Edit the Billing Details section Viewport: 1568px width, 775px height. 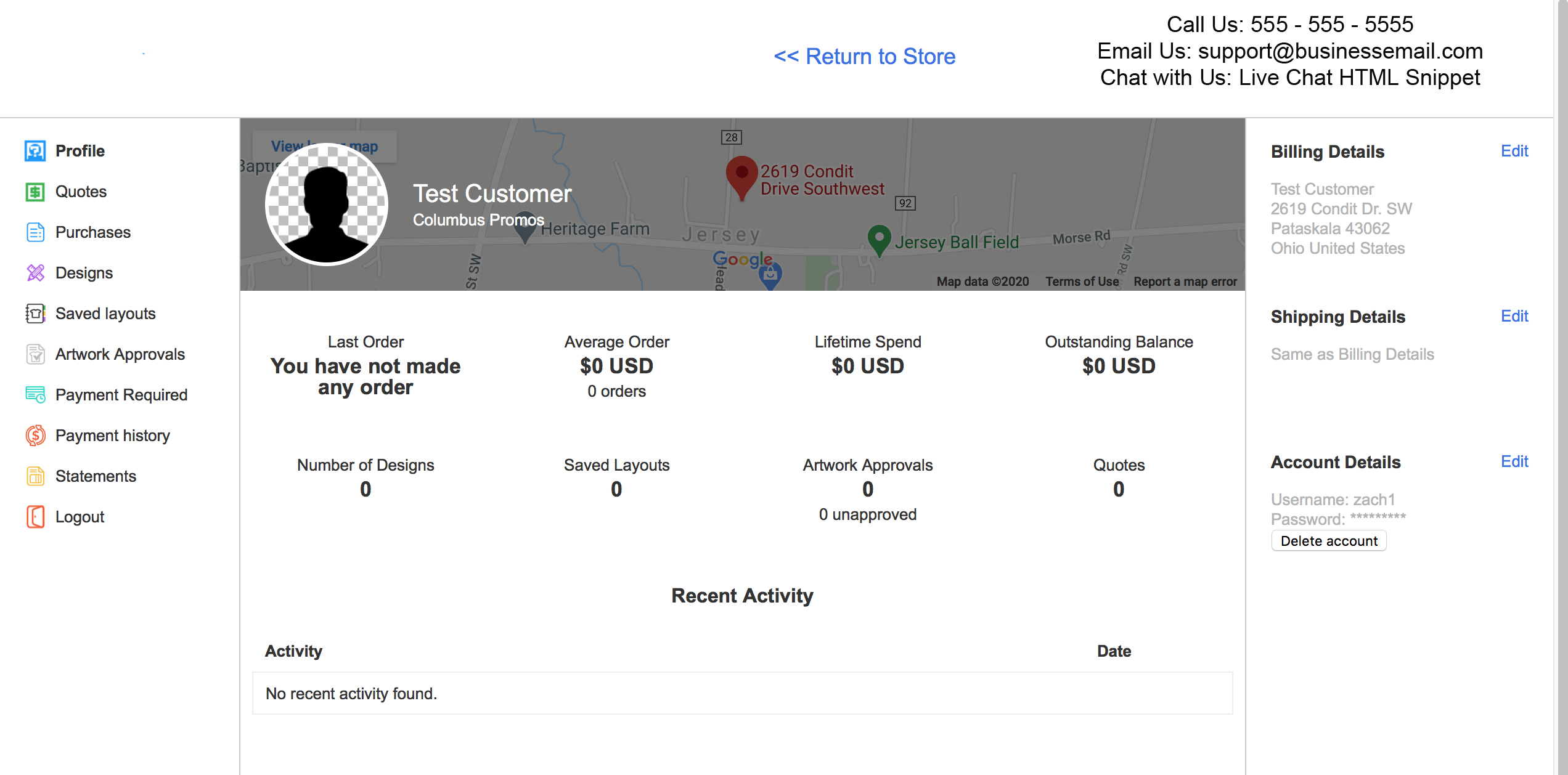[1514, 151]
